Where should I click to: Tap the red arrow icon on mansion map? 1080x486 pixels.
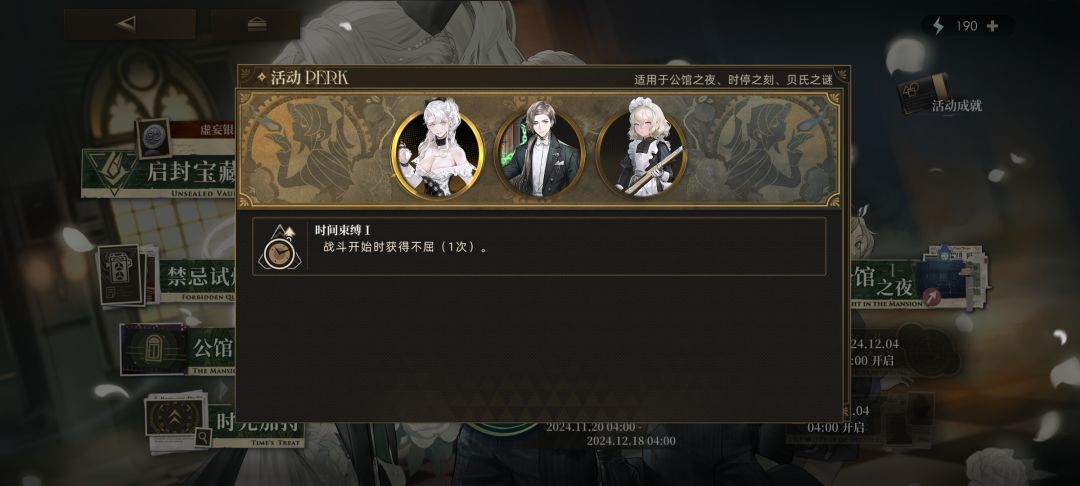pyautogui.click(x=931, y=297)
